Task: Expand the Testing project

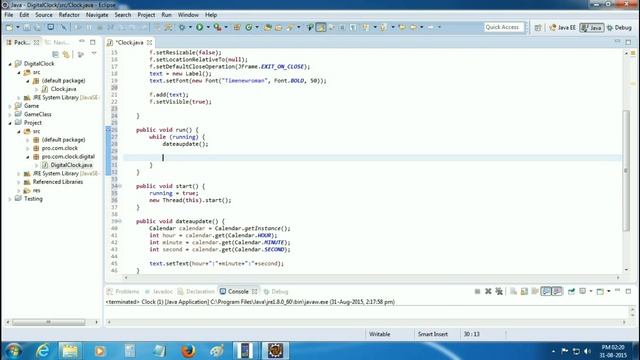Action: 10,199
